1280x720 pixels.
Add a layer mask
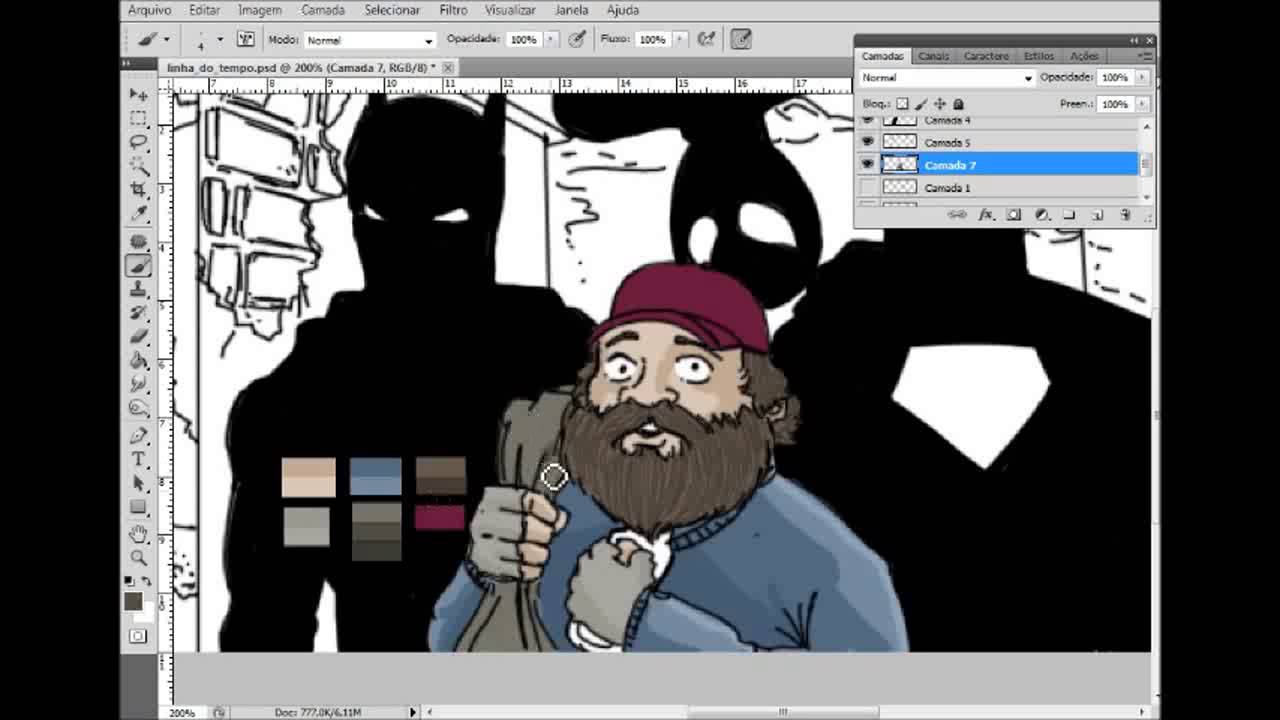[x=1014, y=215]
